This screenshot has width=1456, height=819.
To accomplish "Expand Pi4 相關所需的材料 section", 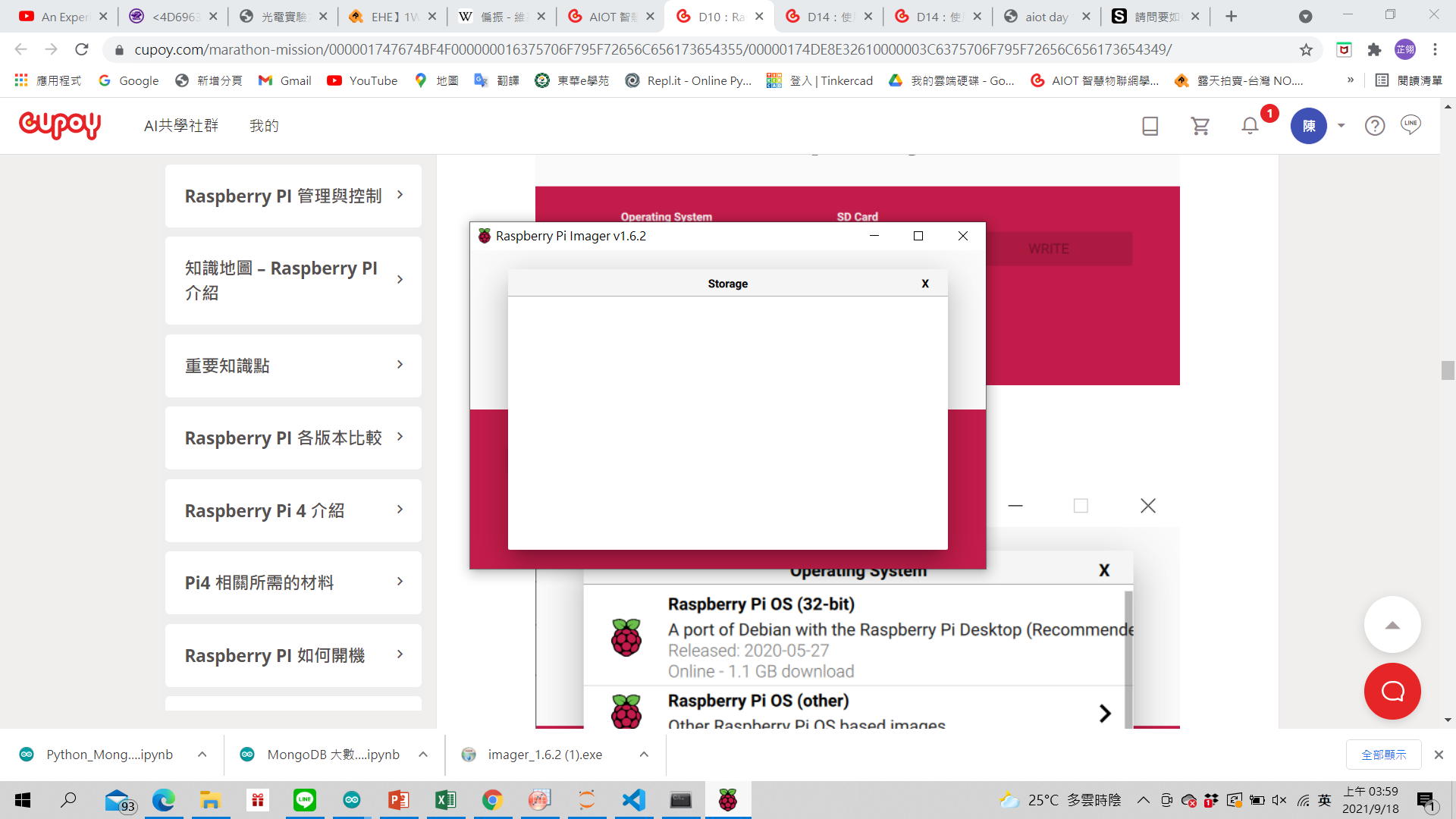I will (x=293, y=582).
